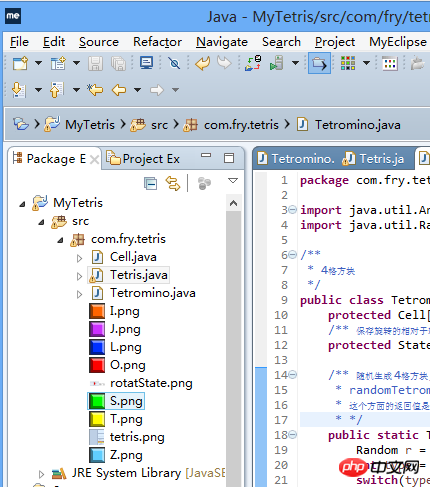Collapse the MyTetris project node
This screenshot has height=487, width=430.
click(x=22, y=204)
